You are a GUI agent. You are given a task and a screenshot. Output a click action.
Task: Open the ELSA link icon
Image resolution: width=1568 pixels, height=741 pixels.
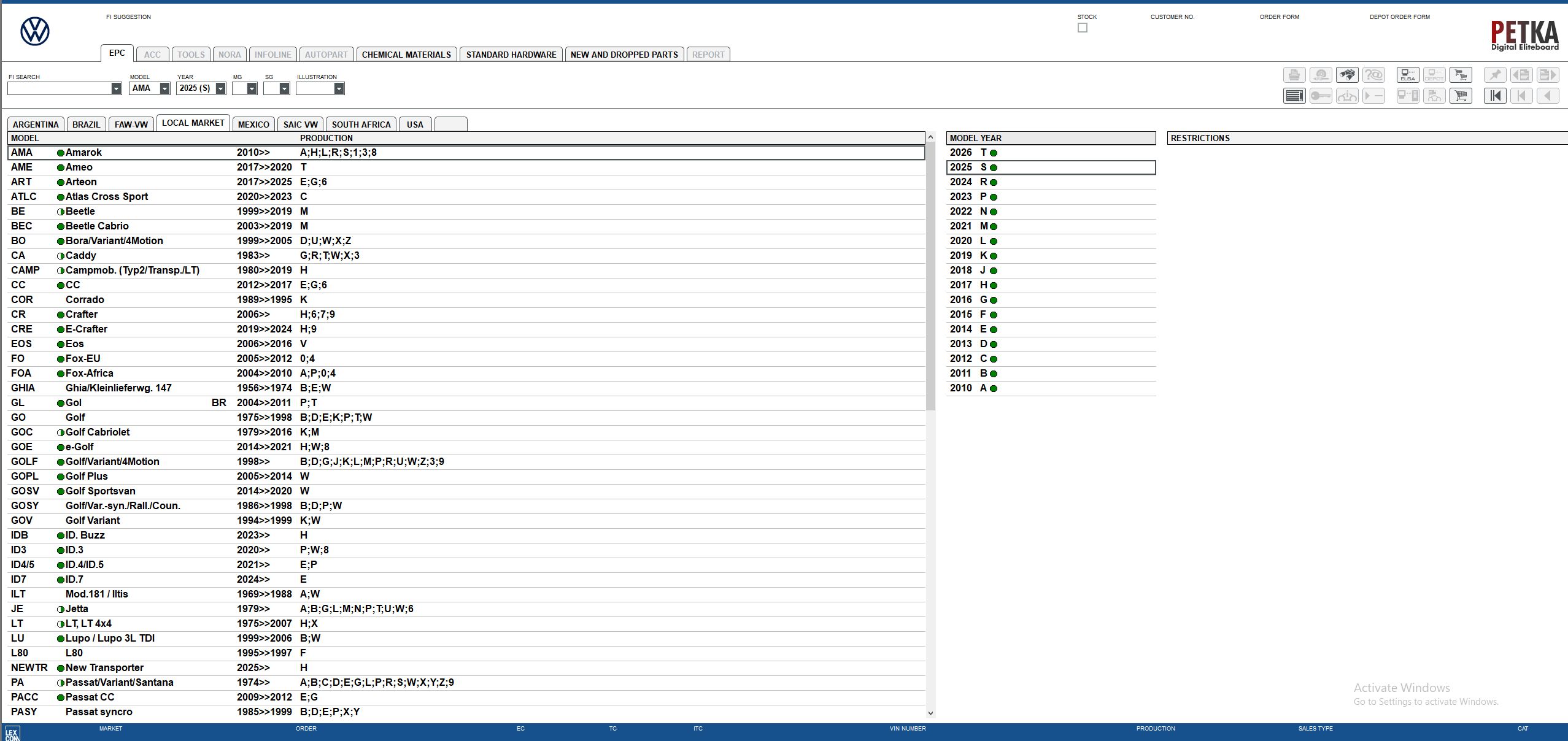tap(1408, 75)
